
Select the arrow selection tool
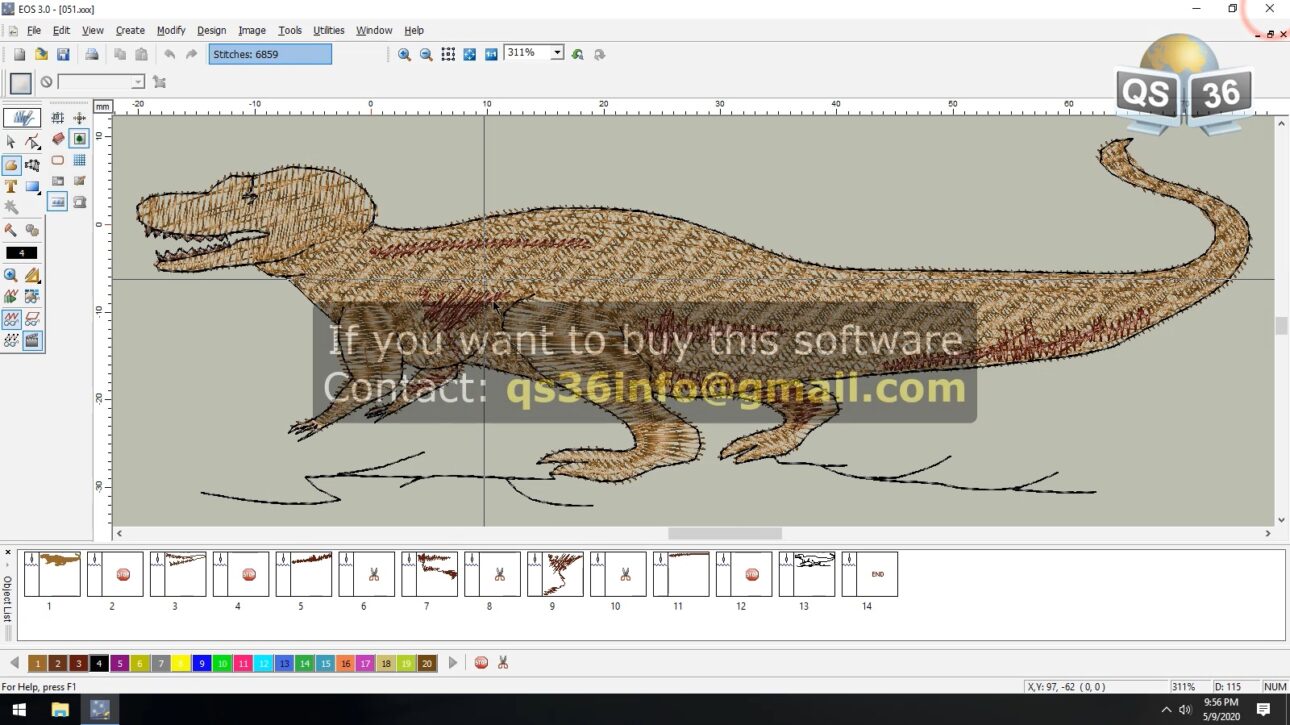11,141
